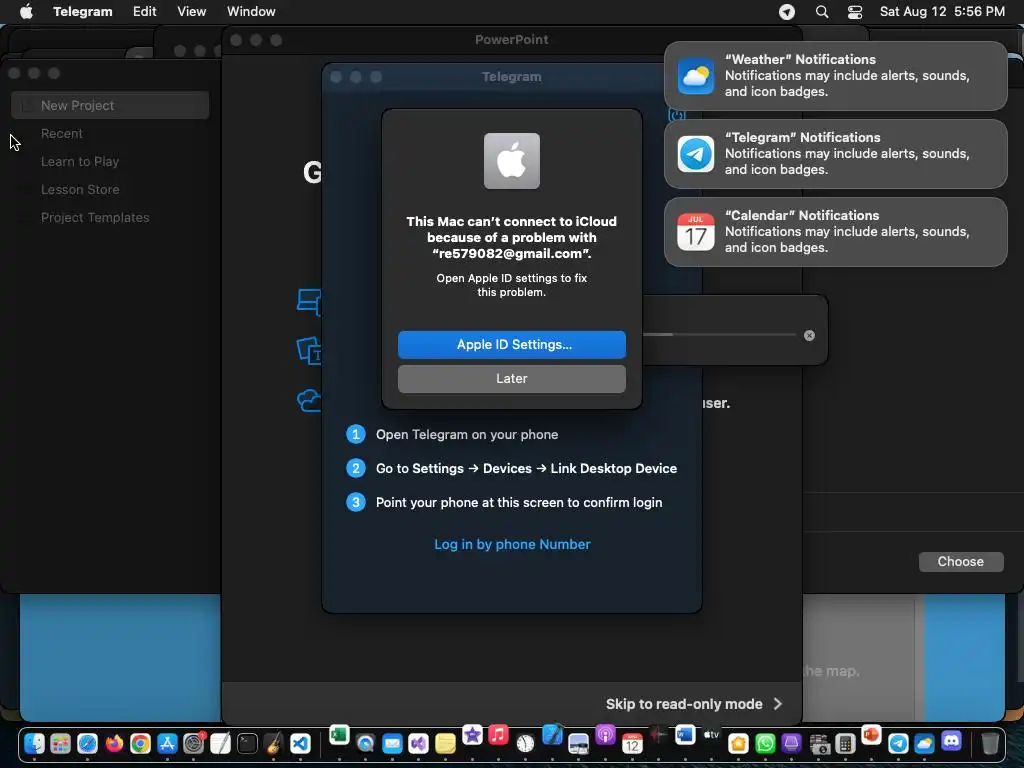The image size is (1024, 768).
Task: Click the Weather icon in notification
Action: coord(696,76)
